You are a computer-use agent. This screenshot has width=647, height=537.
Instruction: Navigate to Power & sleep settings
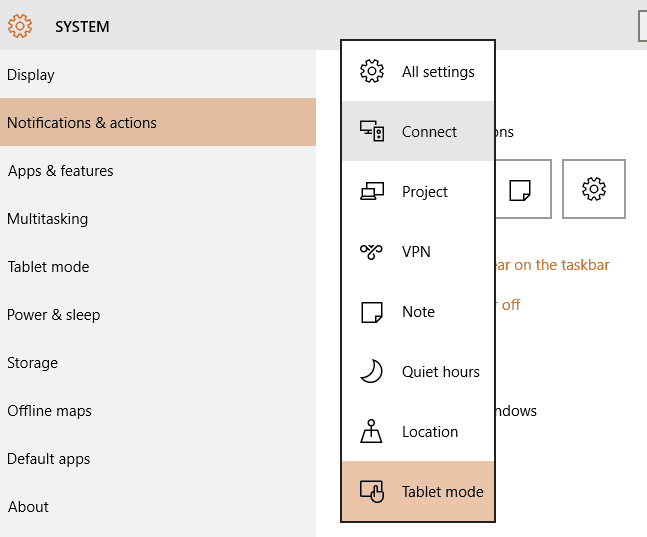coord(53,315)
